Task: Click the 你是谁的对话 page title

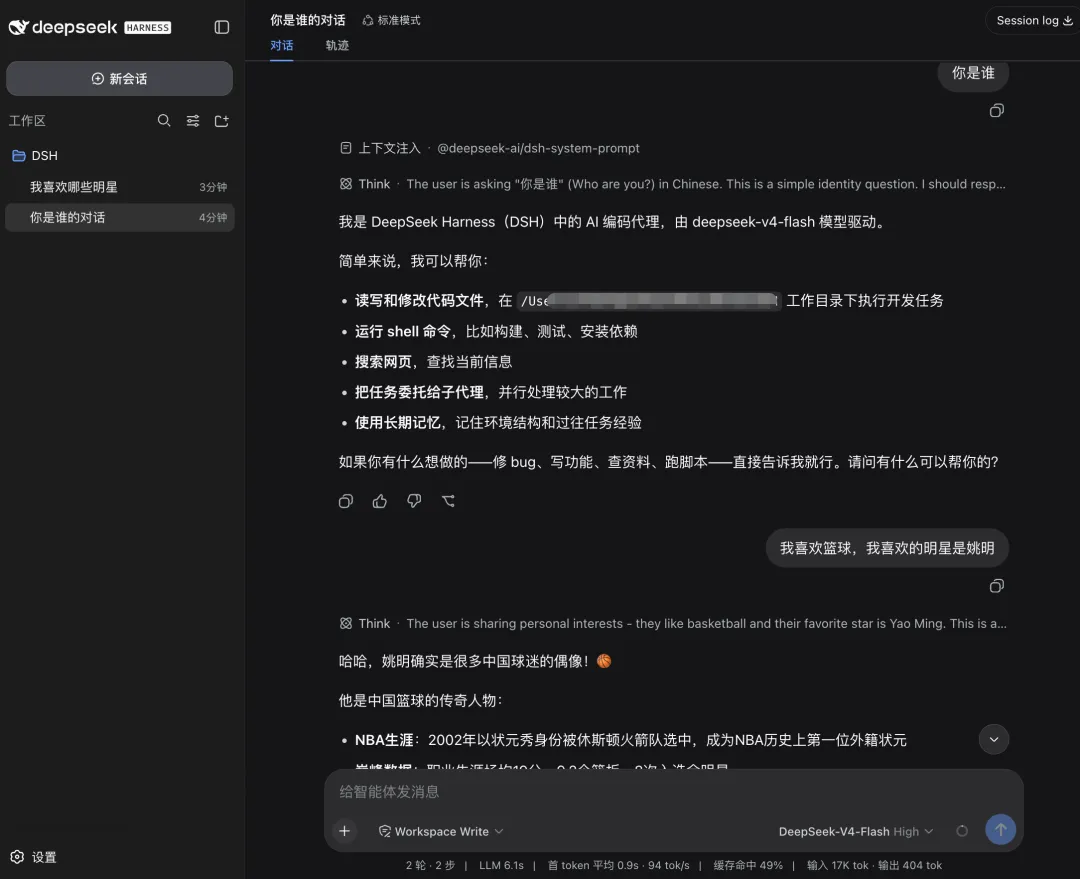Action: click(307, 21)
